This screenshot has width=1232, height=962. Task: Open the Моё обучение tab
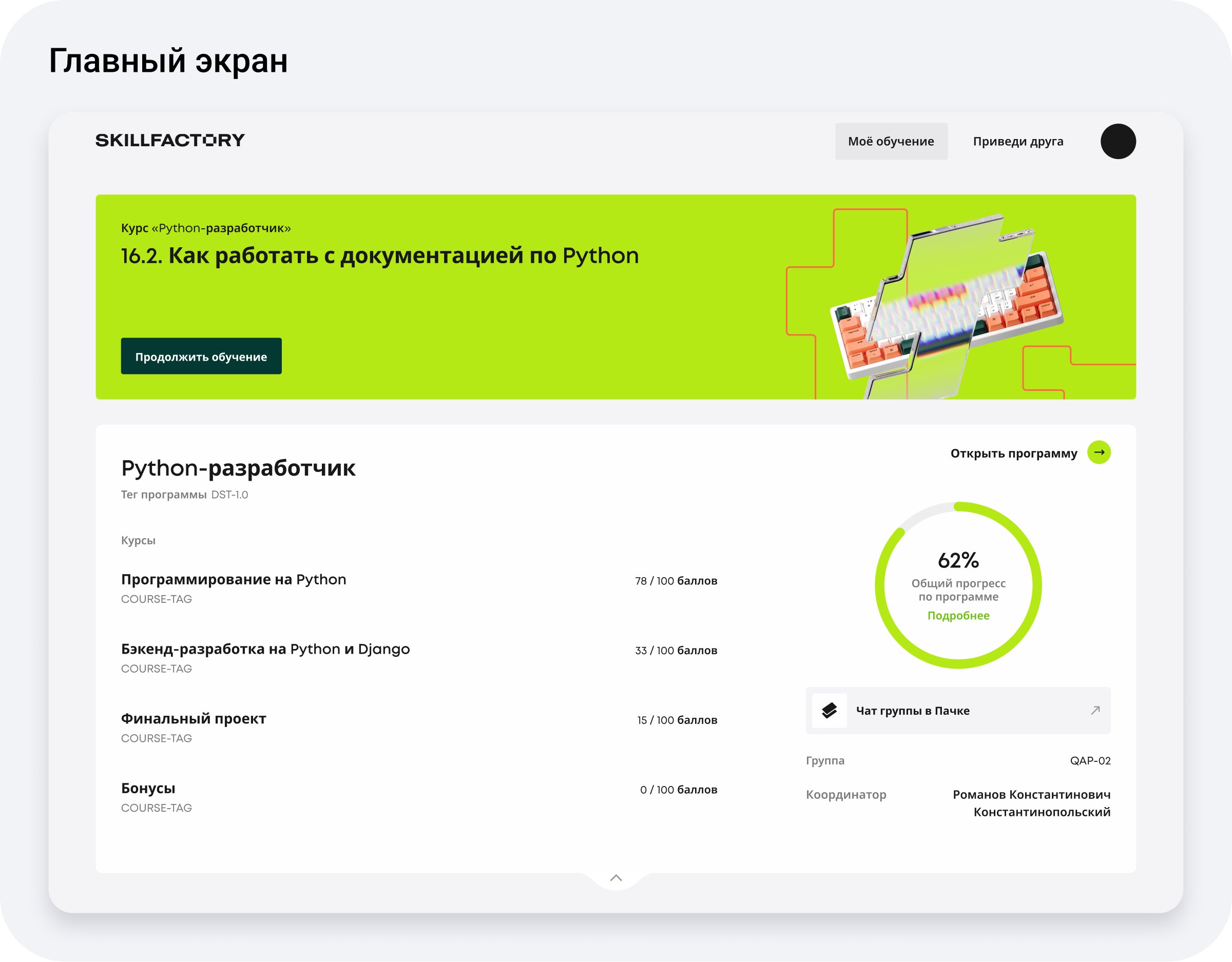point(891,141)
